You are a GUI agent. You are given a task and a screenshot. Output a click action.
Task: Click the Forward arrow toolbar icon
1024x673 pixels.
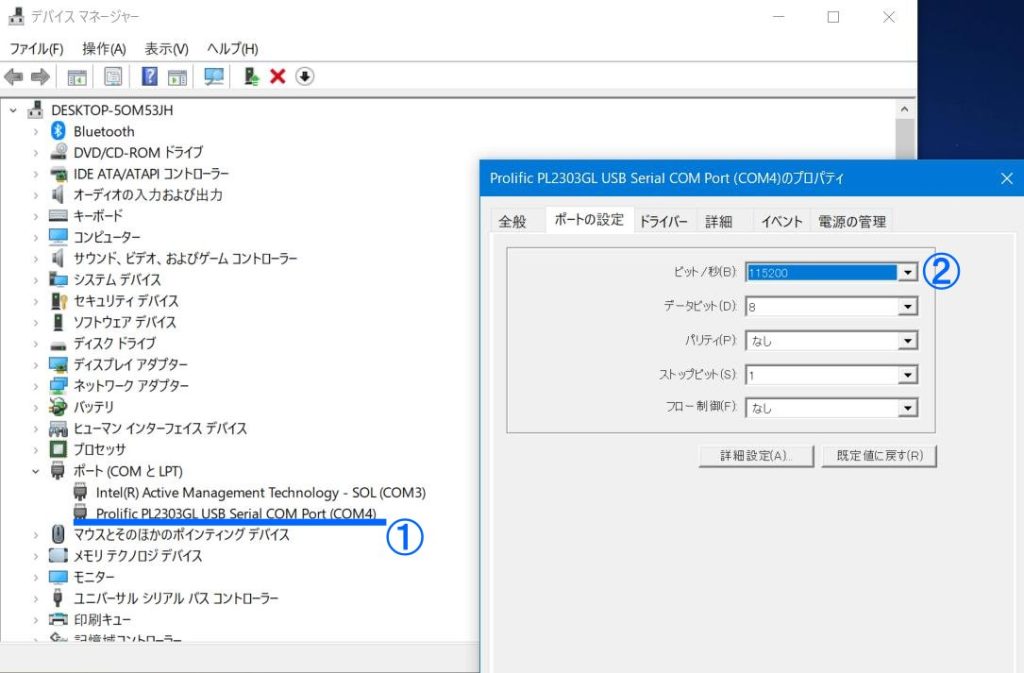[x=40, y=77]
